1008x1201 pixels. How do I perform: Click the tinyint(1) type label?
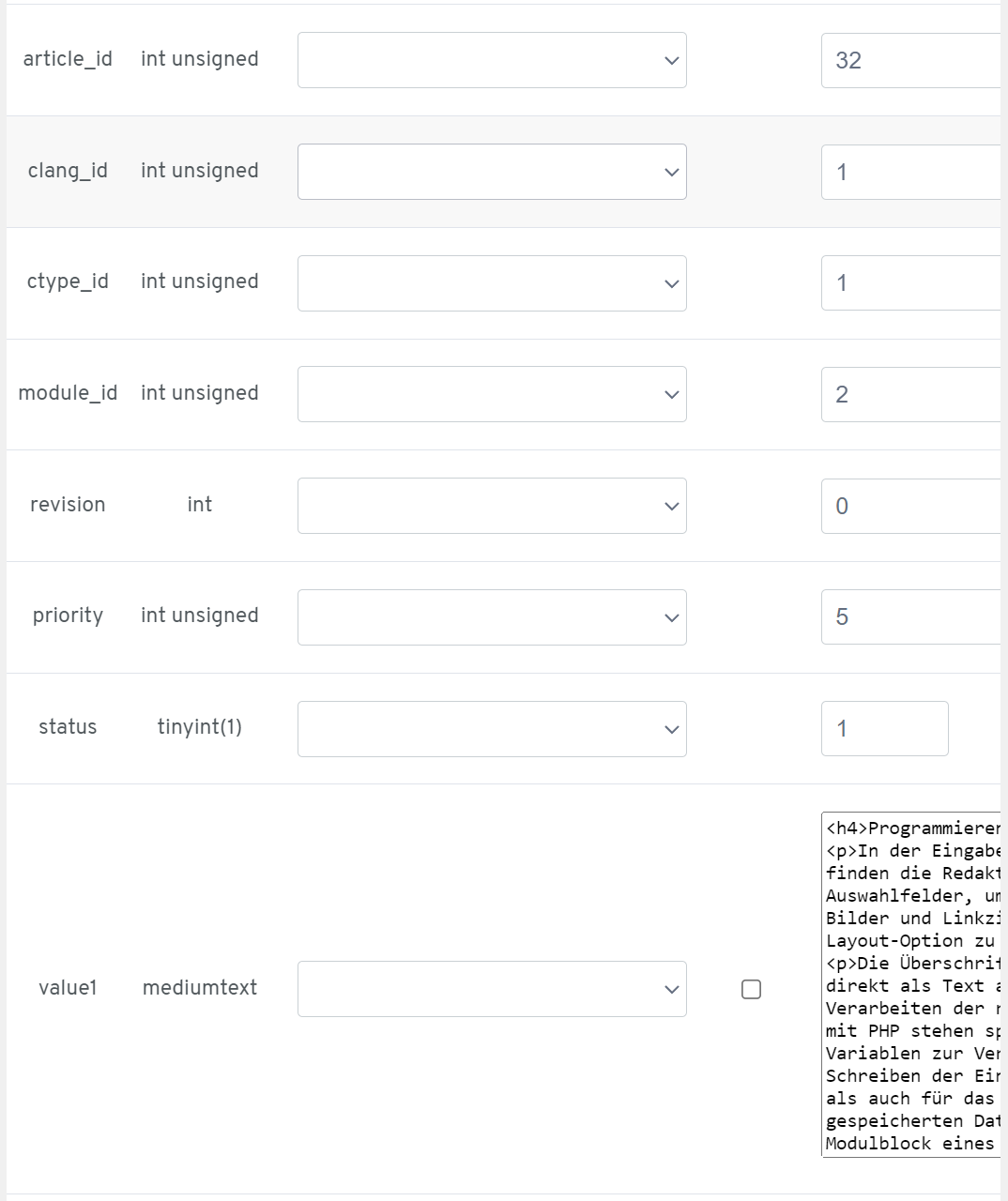pyautogui.click(x=199, y=727)
